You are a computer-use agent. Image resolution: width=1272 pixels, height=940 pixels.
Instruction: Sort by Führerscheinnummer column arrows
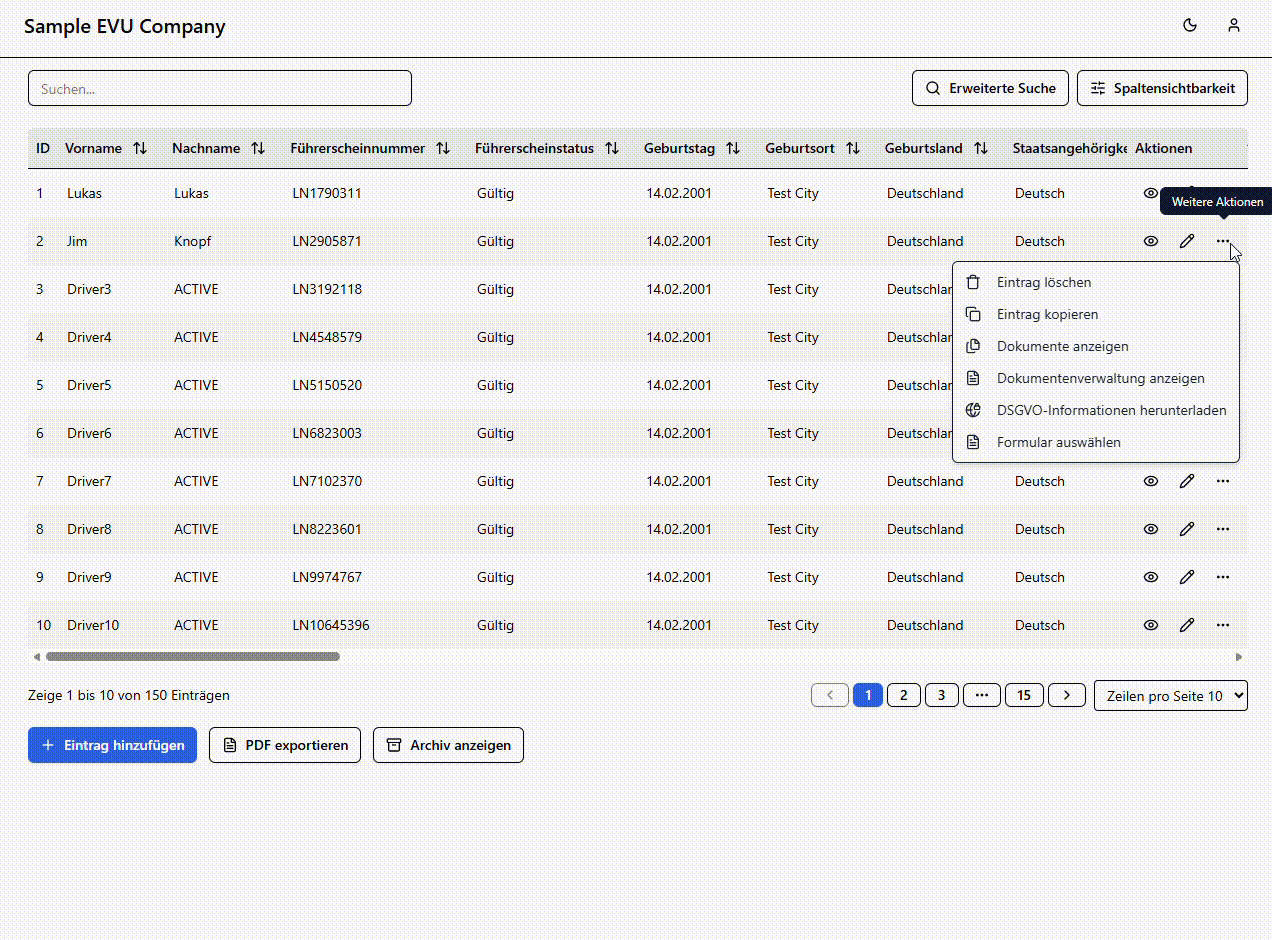pos(443,148)
